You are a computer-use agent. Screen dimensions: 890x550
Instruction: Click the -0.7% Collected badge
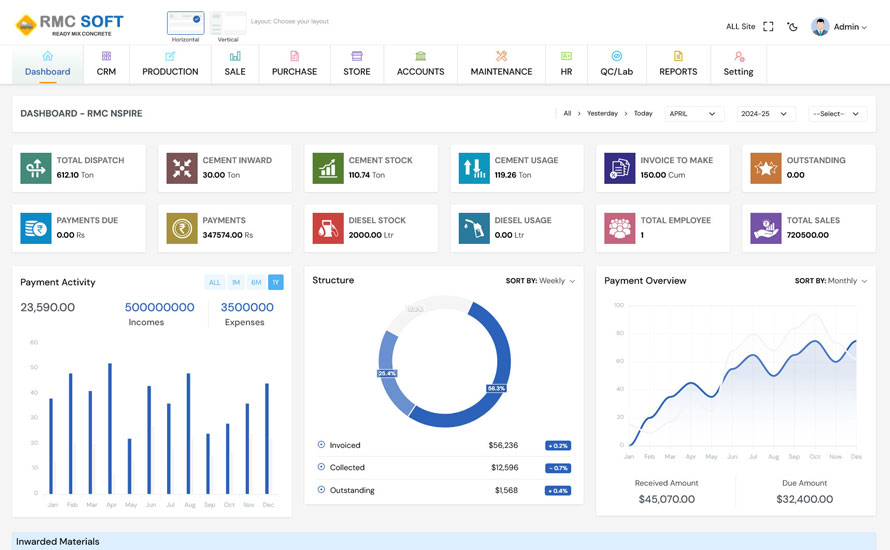click(x=558, y=468)
